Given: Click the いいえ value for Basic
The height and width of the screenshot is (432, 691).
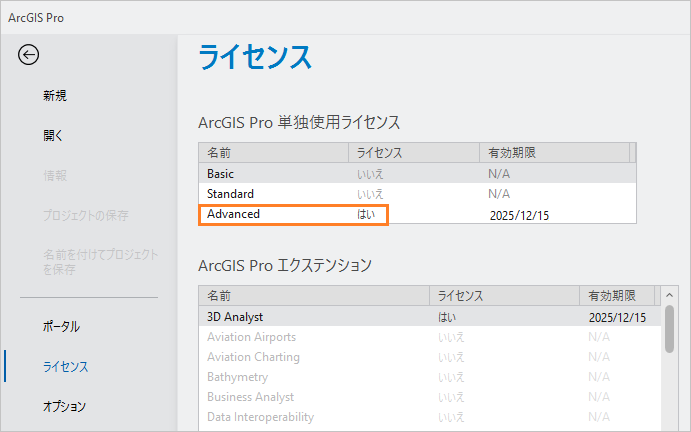Looking at the screenshot, I should tap(370, 174).
